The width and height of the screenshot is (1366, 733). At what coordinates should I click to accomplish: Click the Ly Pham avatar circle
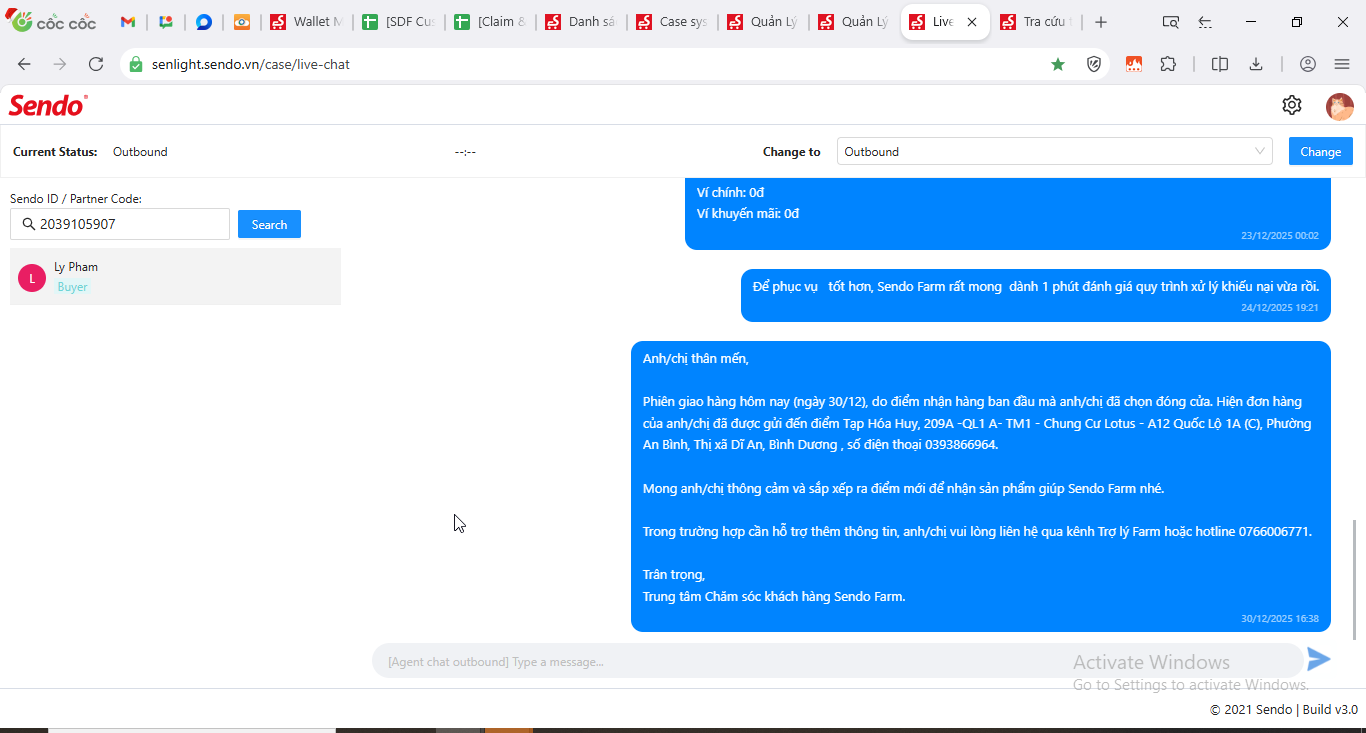(x=32, y=278)
